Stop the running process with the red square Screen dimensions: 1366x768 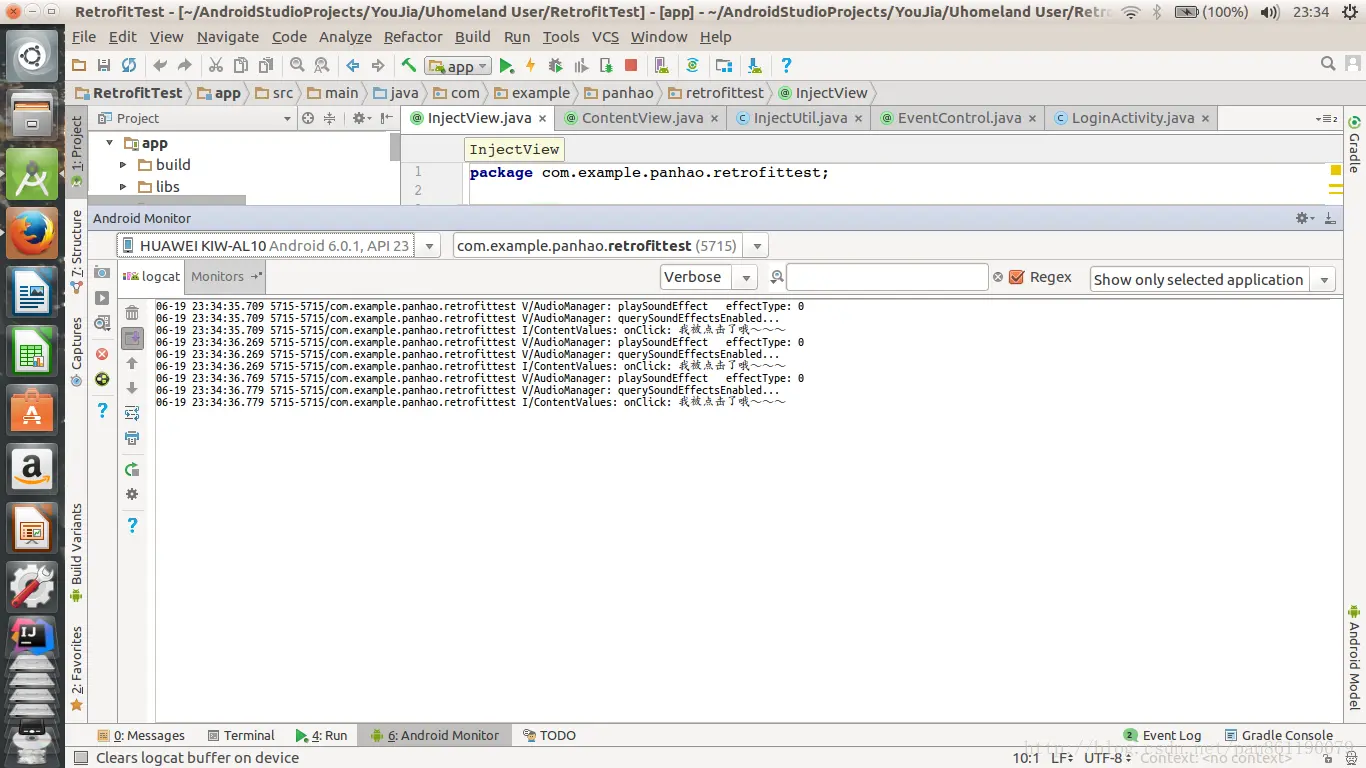630,65
